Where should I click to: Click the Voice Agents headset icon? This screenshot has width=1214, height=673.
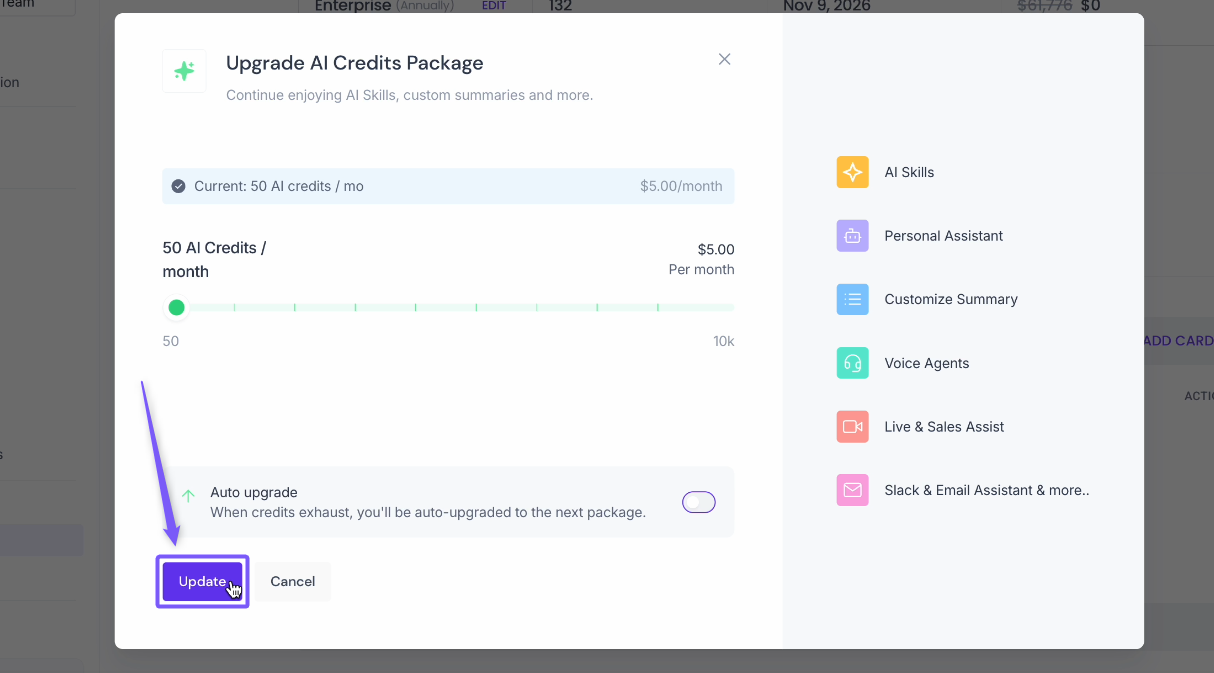tap(852, 363)
